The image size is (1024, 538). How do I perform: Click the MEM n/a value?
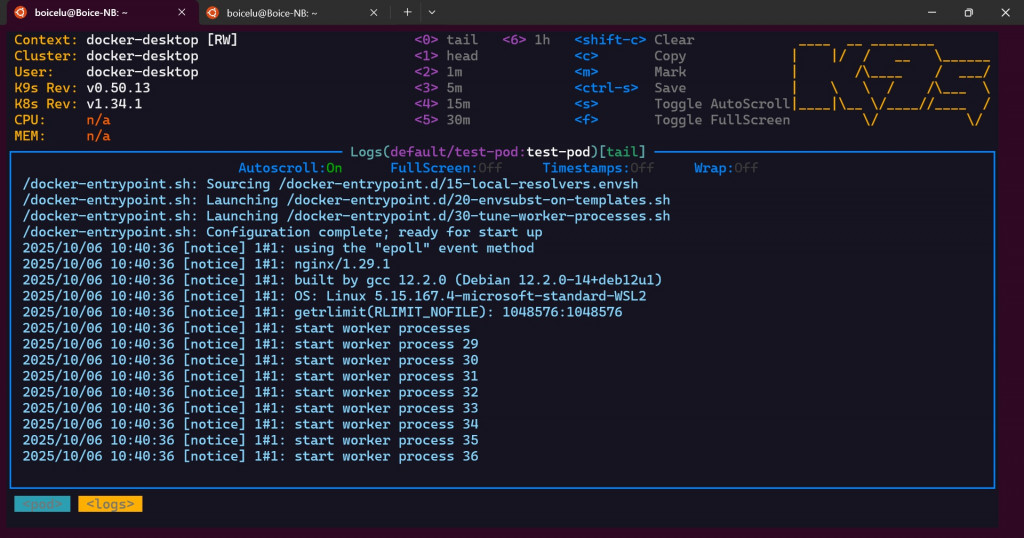point(99,136)
